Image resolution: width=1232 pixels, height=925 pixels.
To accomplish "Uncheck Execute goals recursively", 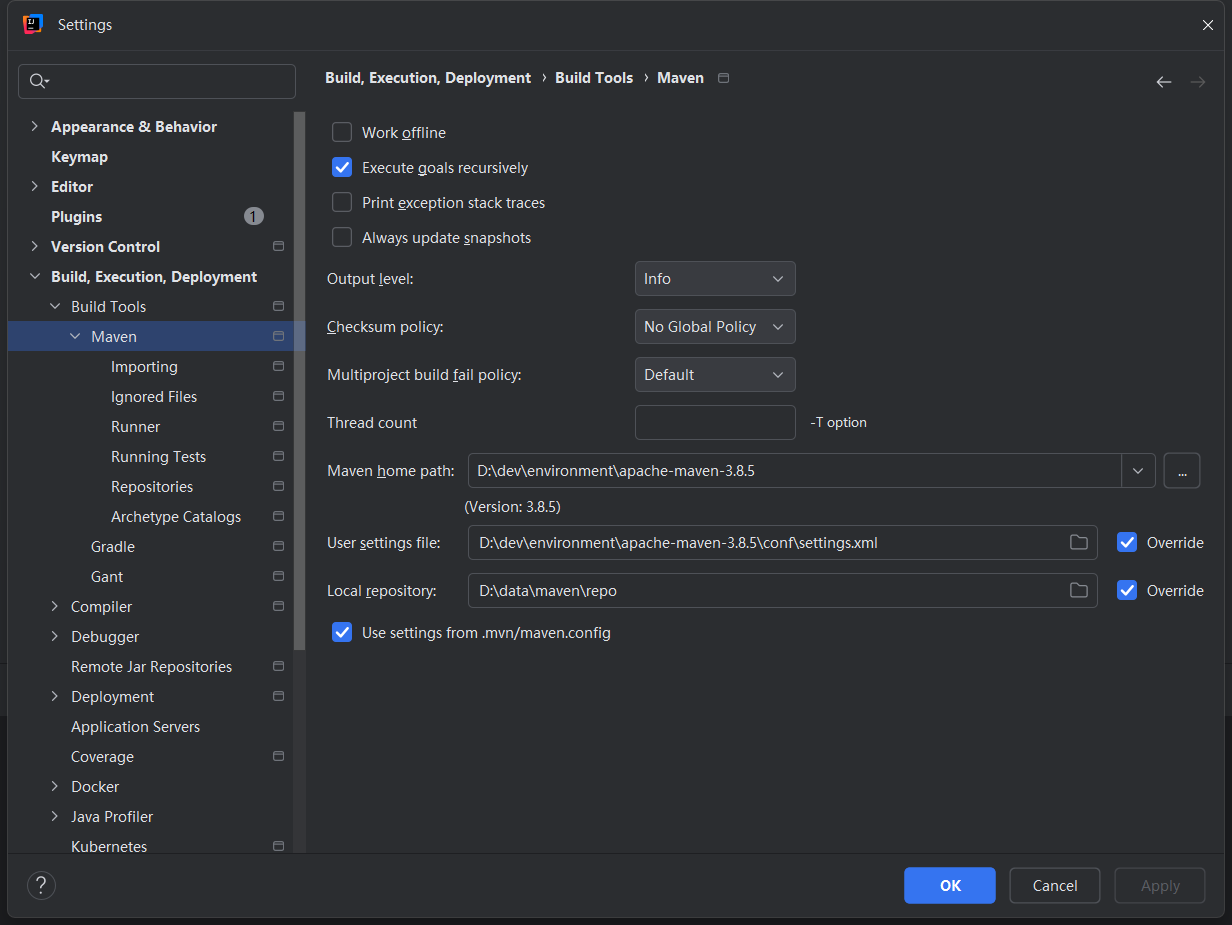I will click(x=342, y=167).
